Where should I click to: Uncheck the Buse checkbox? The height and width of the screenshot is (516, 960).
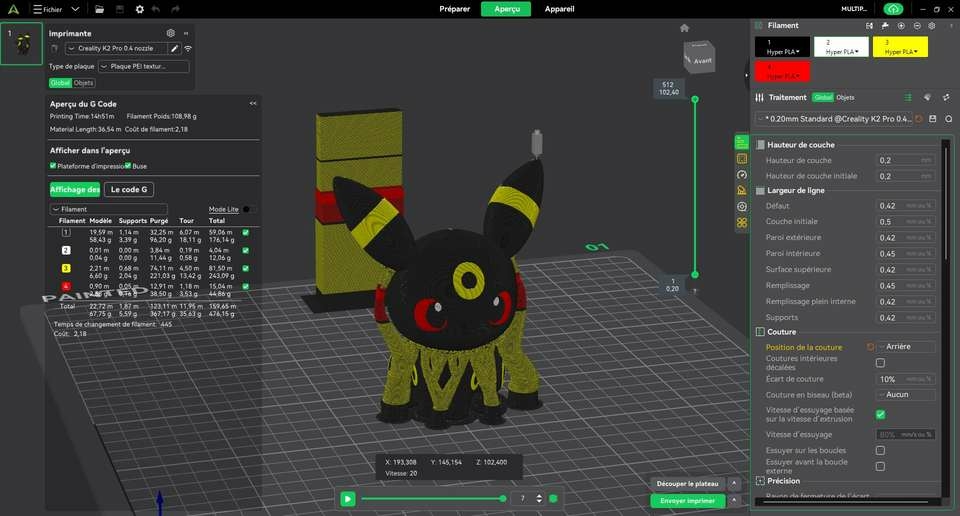click(129, 166)
